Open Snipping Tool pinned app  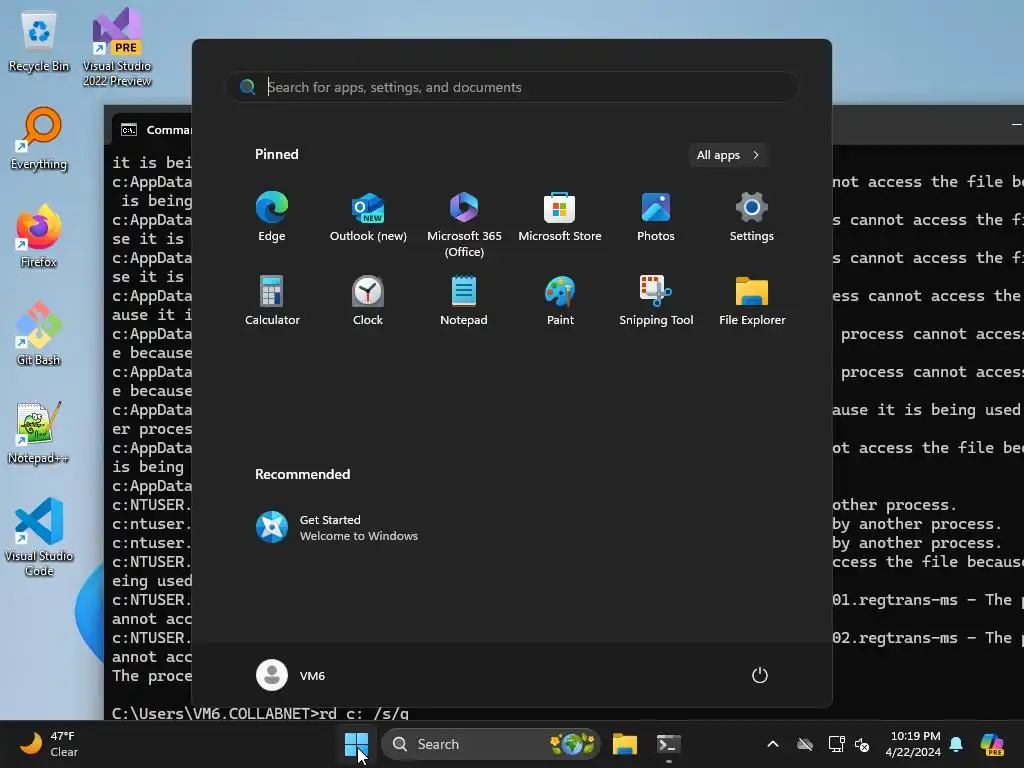click(656, 300)
